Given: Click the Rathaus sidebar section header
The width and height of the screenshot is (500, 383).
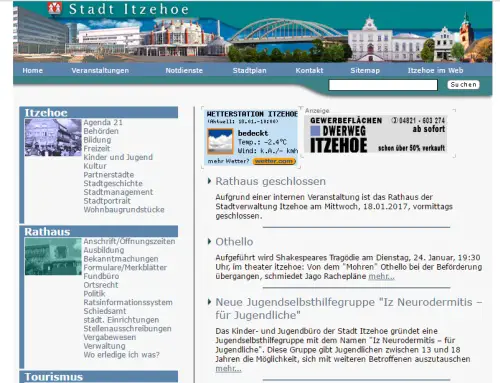Looking at the screenshot, I should coord(99,231).
